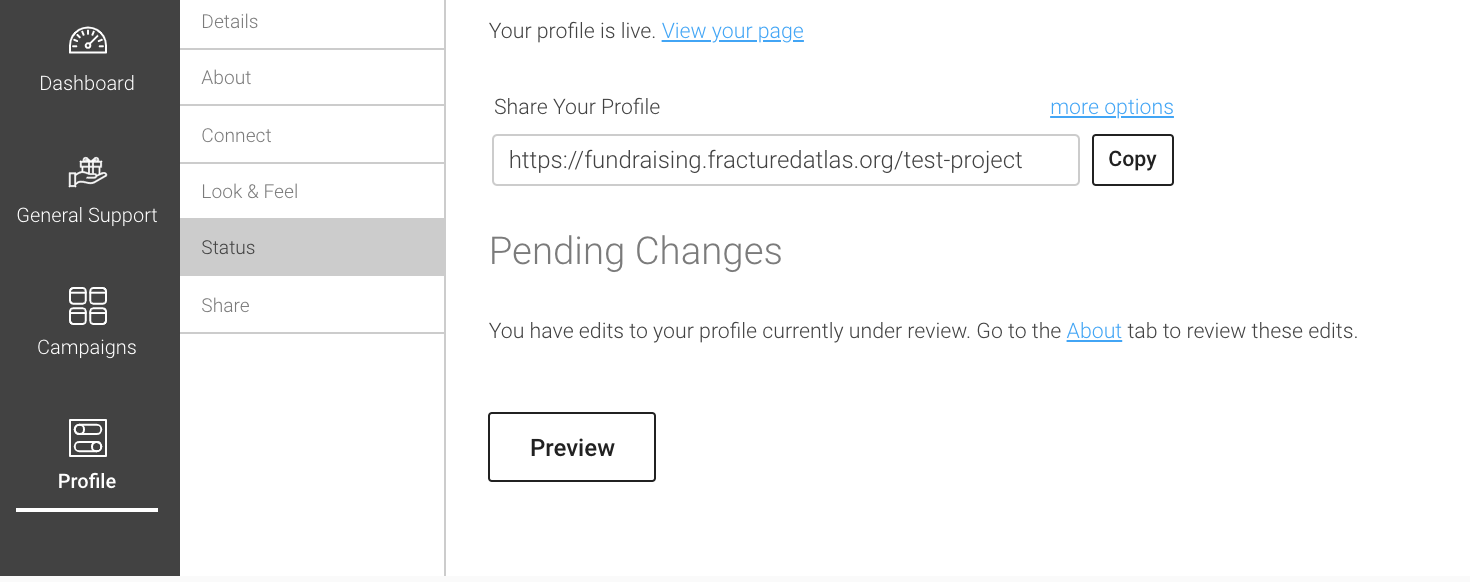1470x582 pixels.
Task: Open the Look & Feel tab
Action: click(x=312, y=191)
